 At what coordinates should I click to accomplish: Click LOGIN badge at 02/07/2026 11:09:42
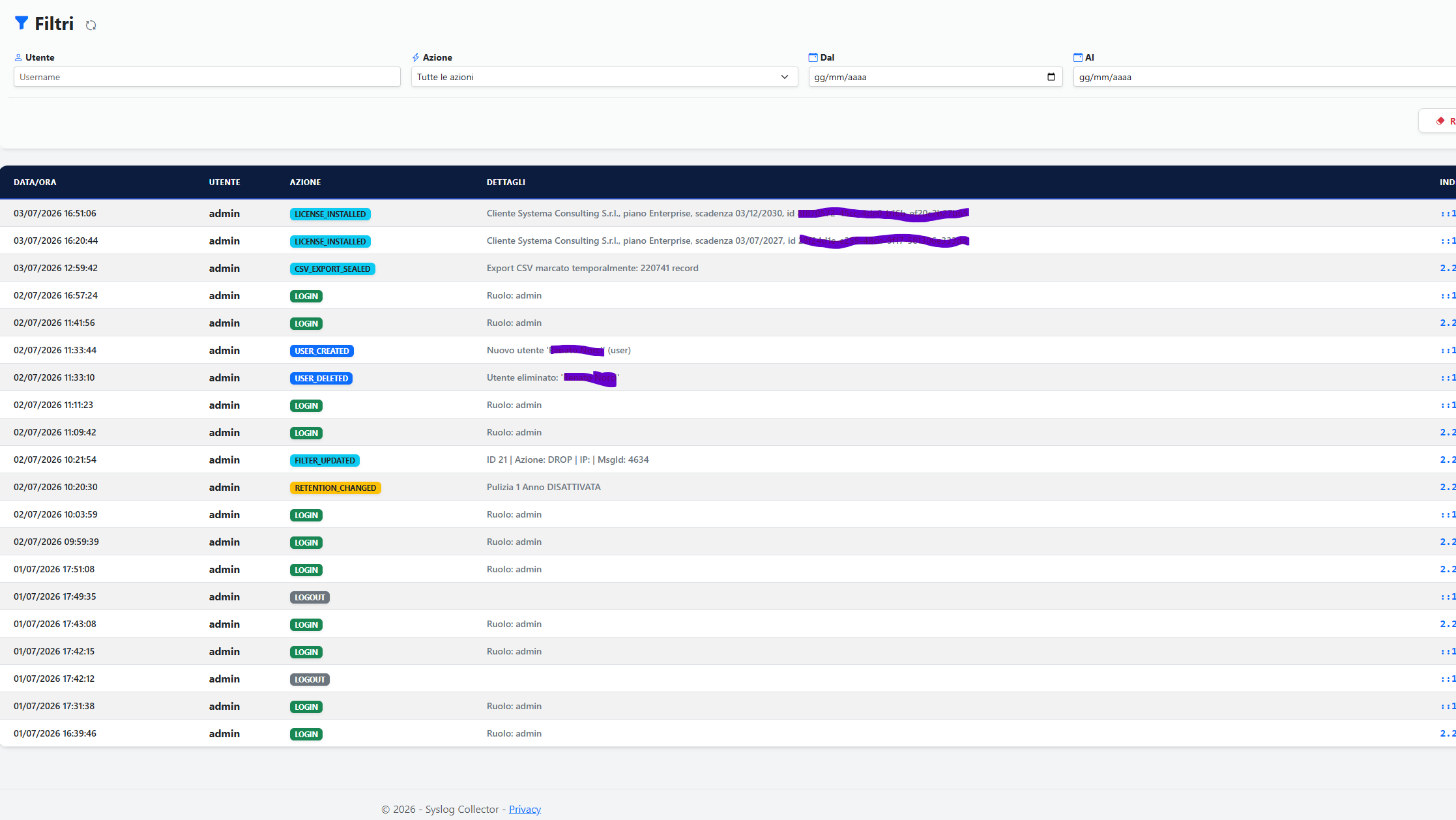point(306,433)
